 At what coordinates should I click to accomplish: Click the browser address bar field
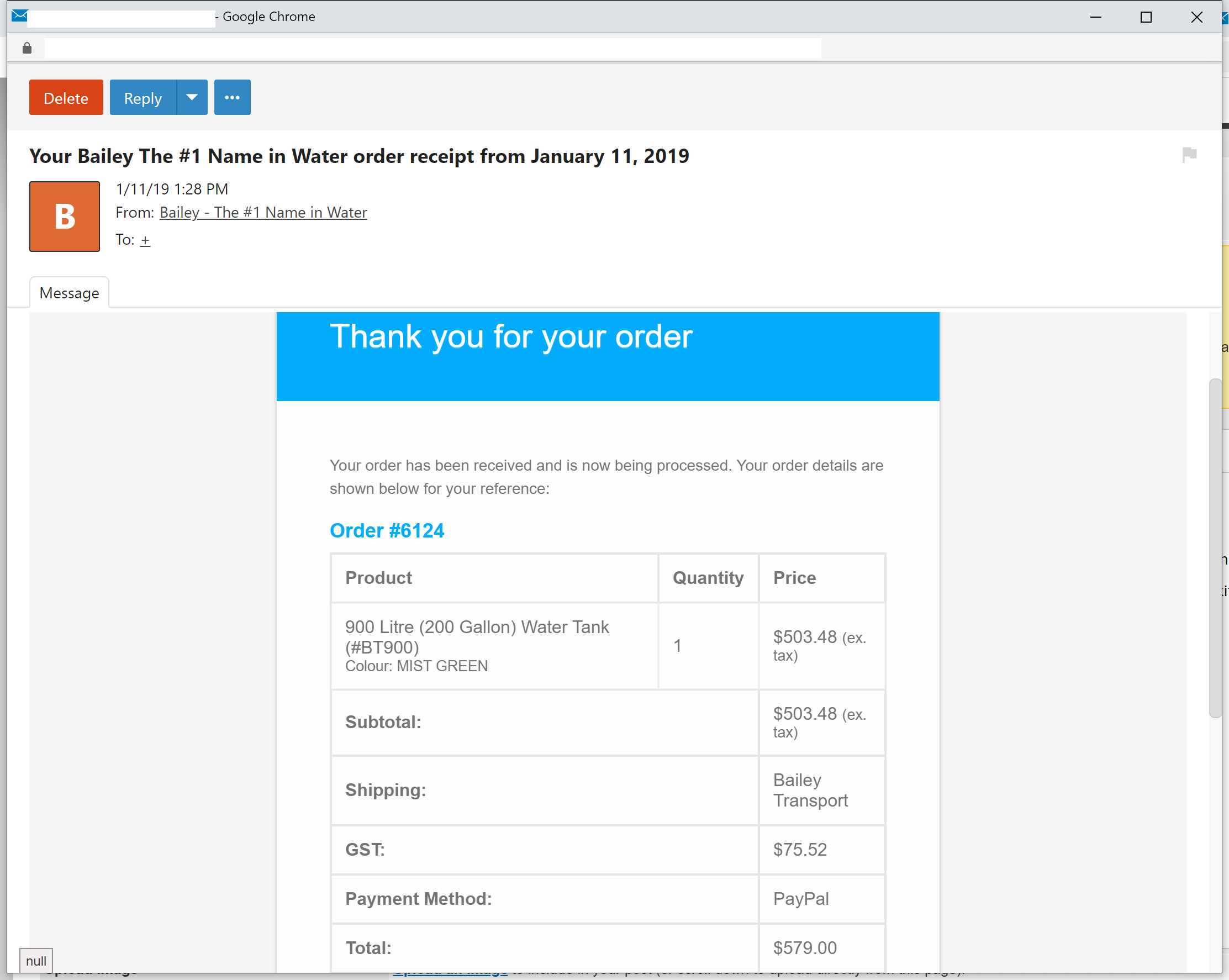[x=433, y=49]
